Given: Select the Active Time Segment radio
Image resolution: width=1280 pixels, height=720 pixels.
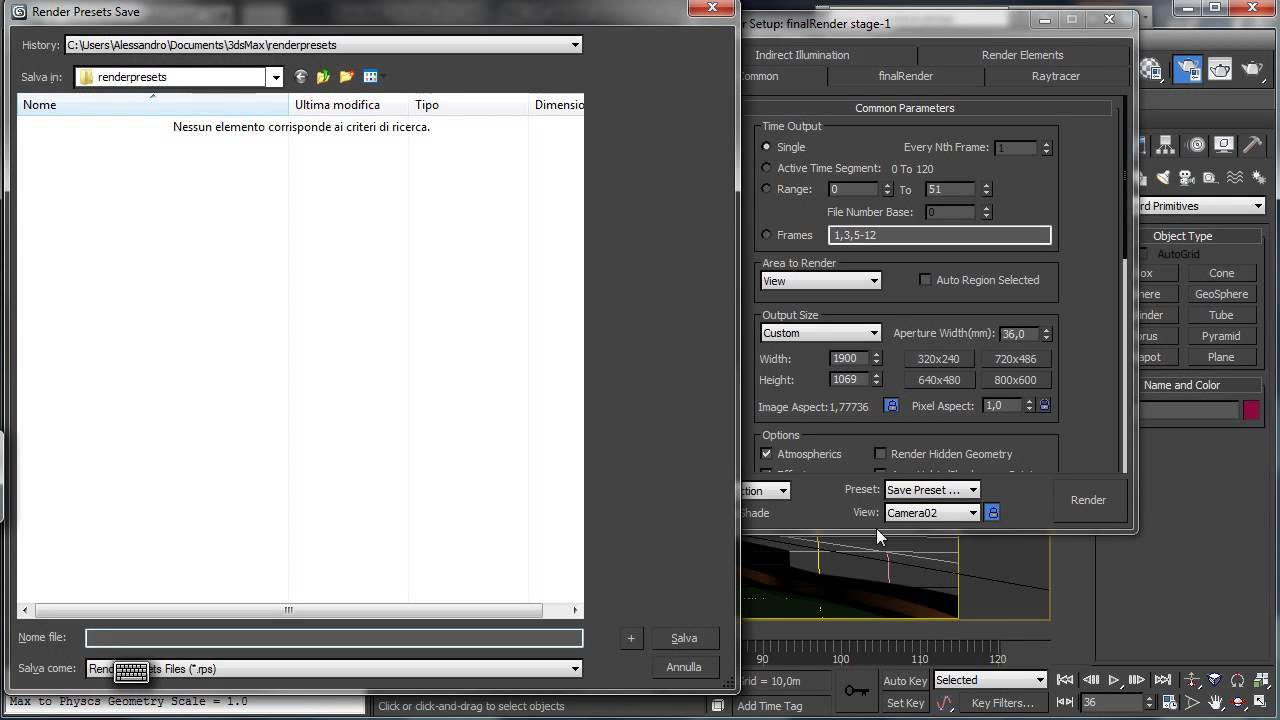Looking at the screenshot, I should coord(767,168).
